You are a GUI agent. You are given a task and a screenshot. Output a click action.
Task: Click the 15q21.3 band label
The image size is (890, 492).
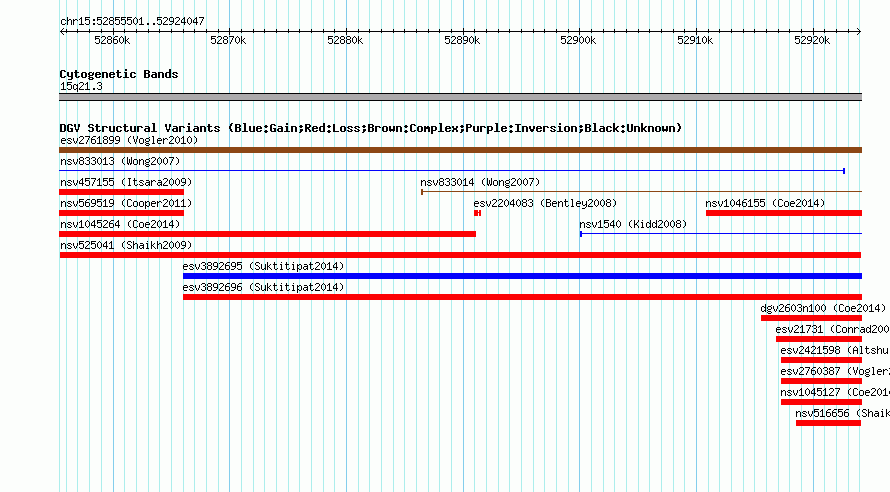point(81,86)
